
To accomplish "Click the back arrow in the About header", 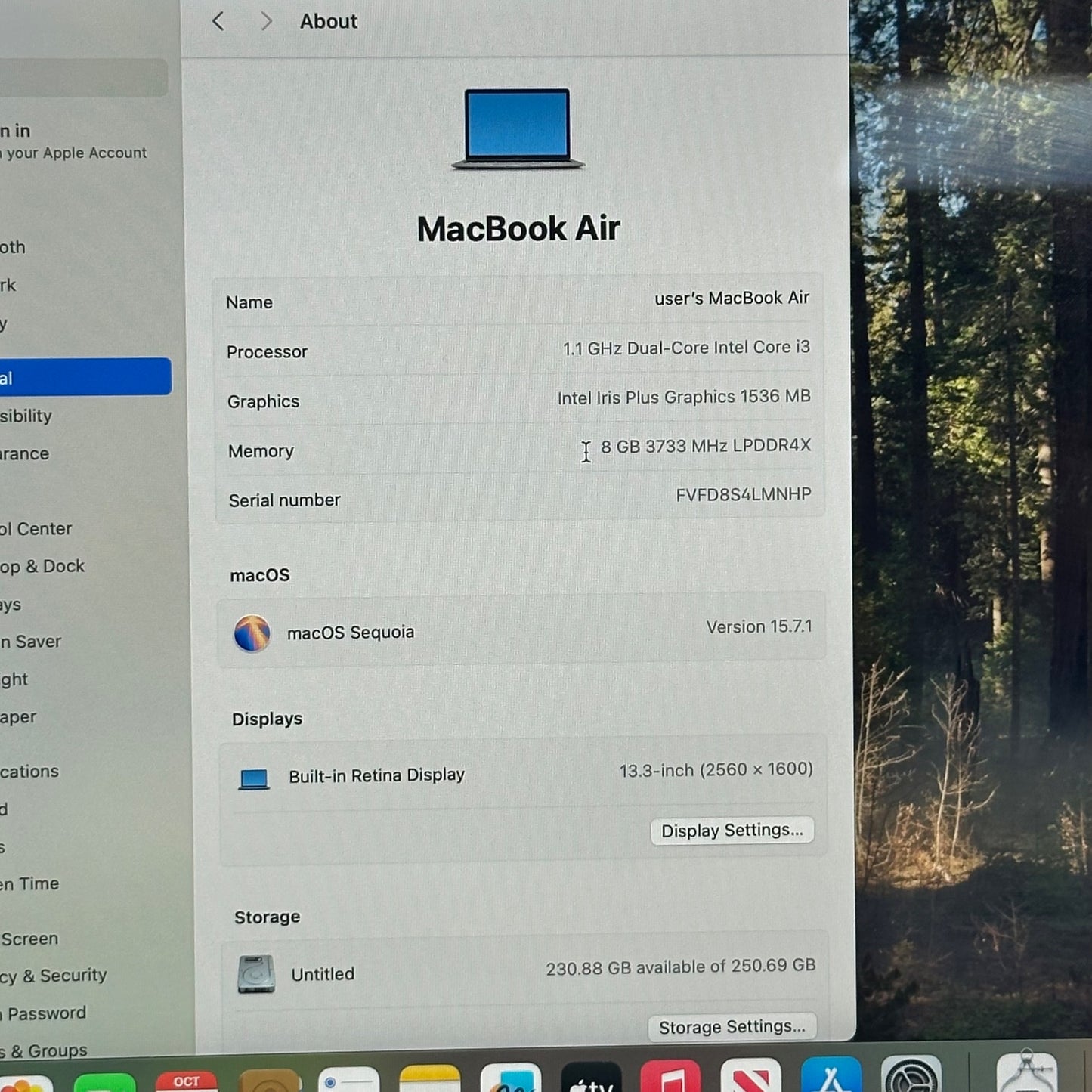I will [218, 21].
